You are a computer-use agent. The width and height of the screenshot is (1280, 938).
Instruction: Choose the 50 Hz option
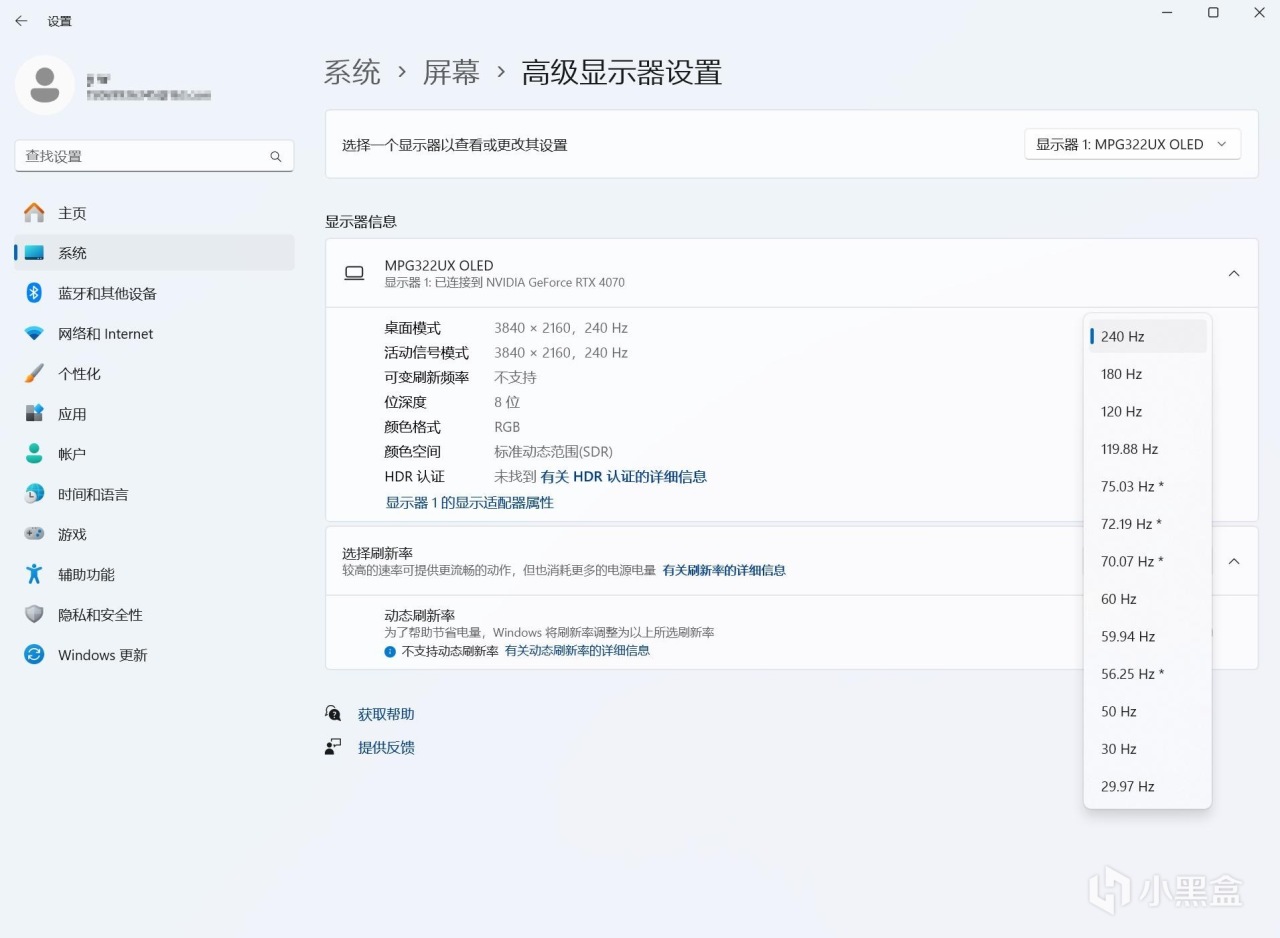[x=1147, y=711]
